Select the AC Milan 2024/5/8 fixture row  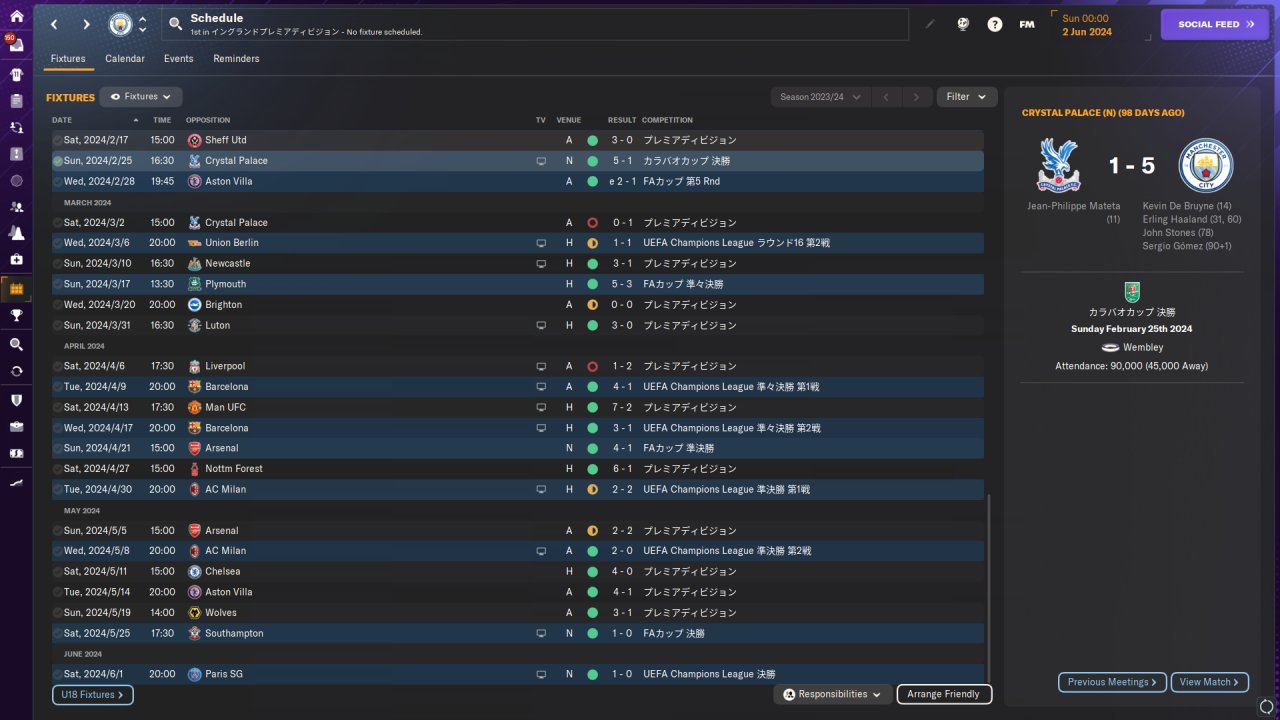(518, 551)
